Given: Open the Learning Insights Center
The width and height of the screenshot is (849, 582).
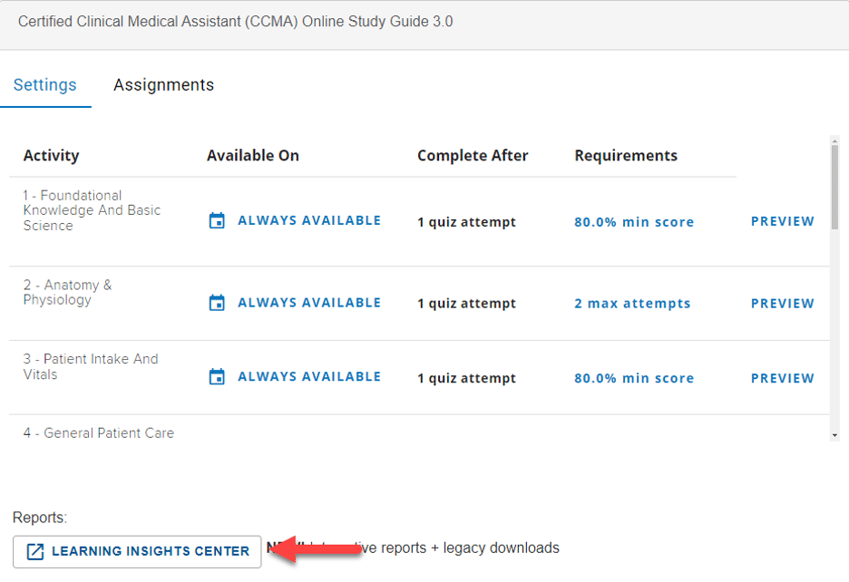Looking at the screenshot, I should click(x=136, y=551).
